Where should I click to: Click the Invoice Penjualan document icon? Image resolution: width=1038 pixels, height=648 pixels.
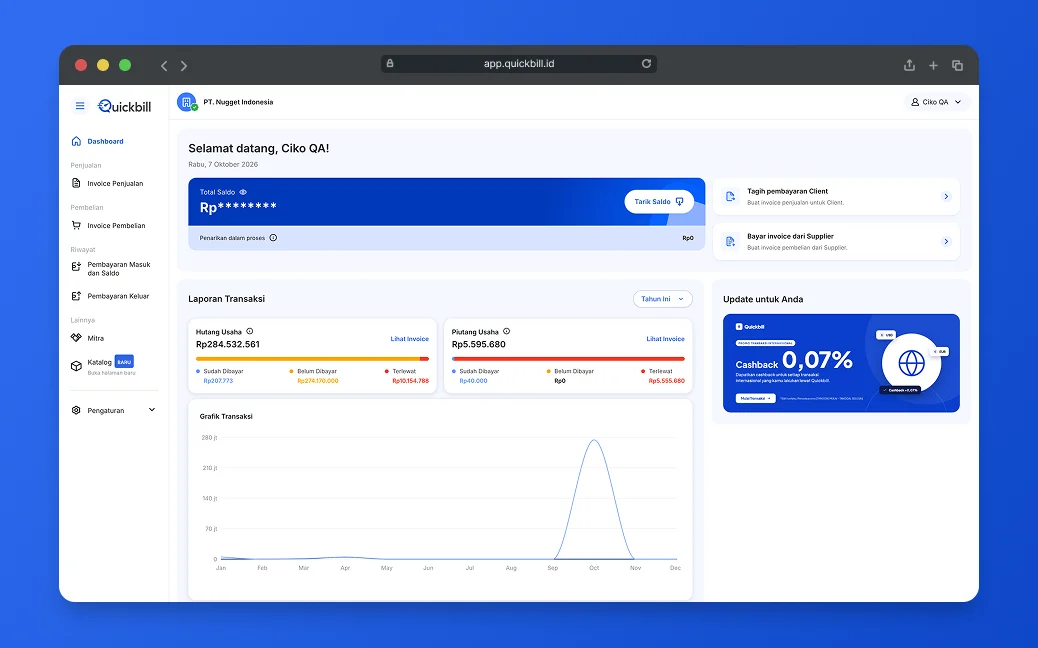(x=76, y=183)
